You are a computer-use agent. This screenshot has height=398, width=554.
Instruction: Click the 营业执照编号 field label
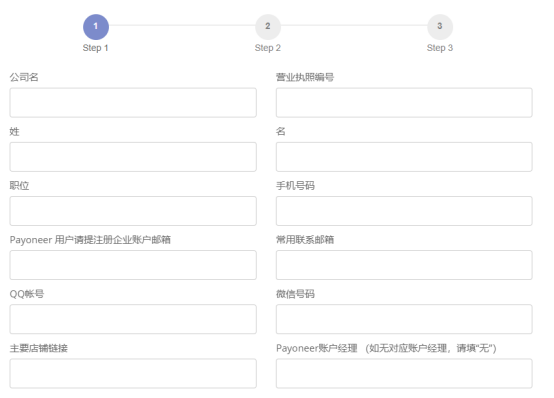click(x=305, y=77)
